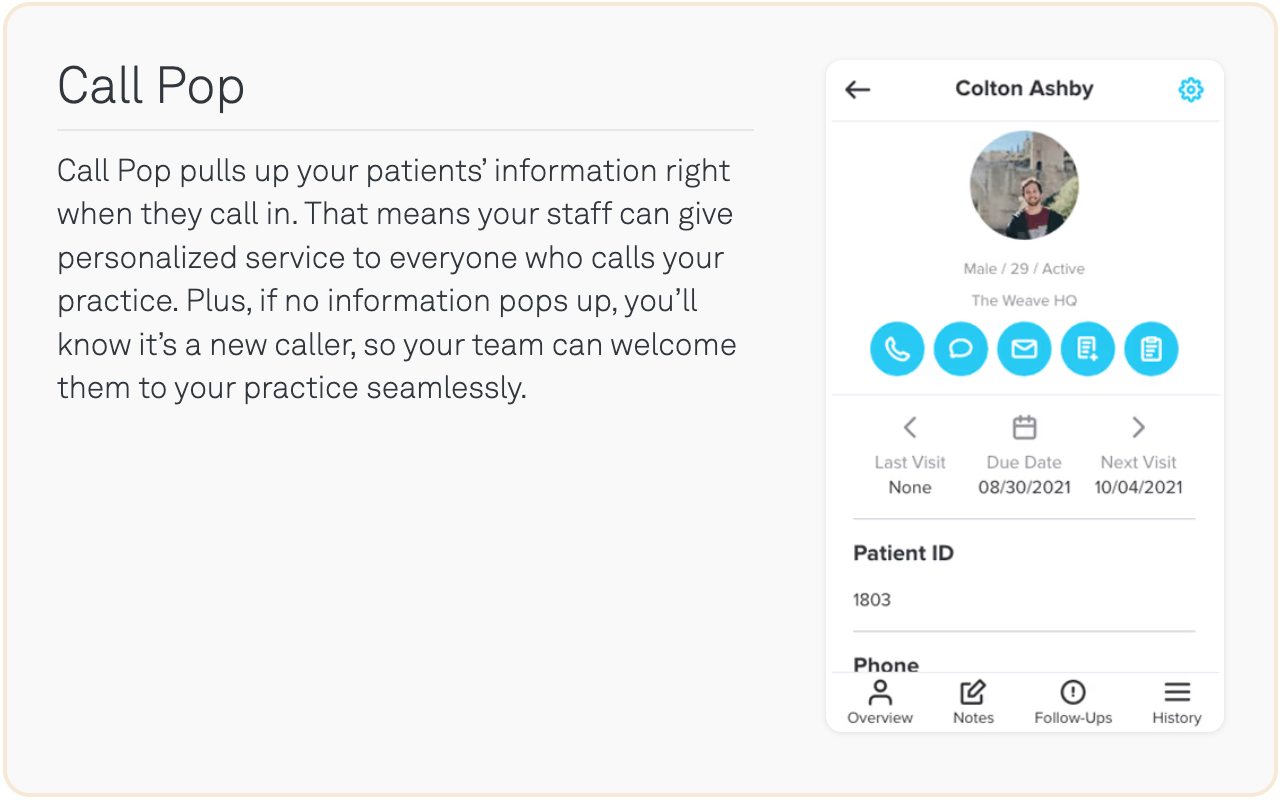Click the Patient ID number 1803
The height and width of the screenshot is (800, 1280).
pyautogui.click(x=872, y=600)
